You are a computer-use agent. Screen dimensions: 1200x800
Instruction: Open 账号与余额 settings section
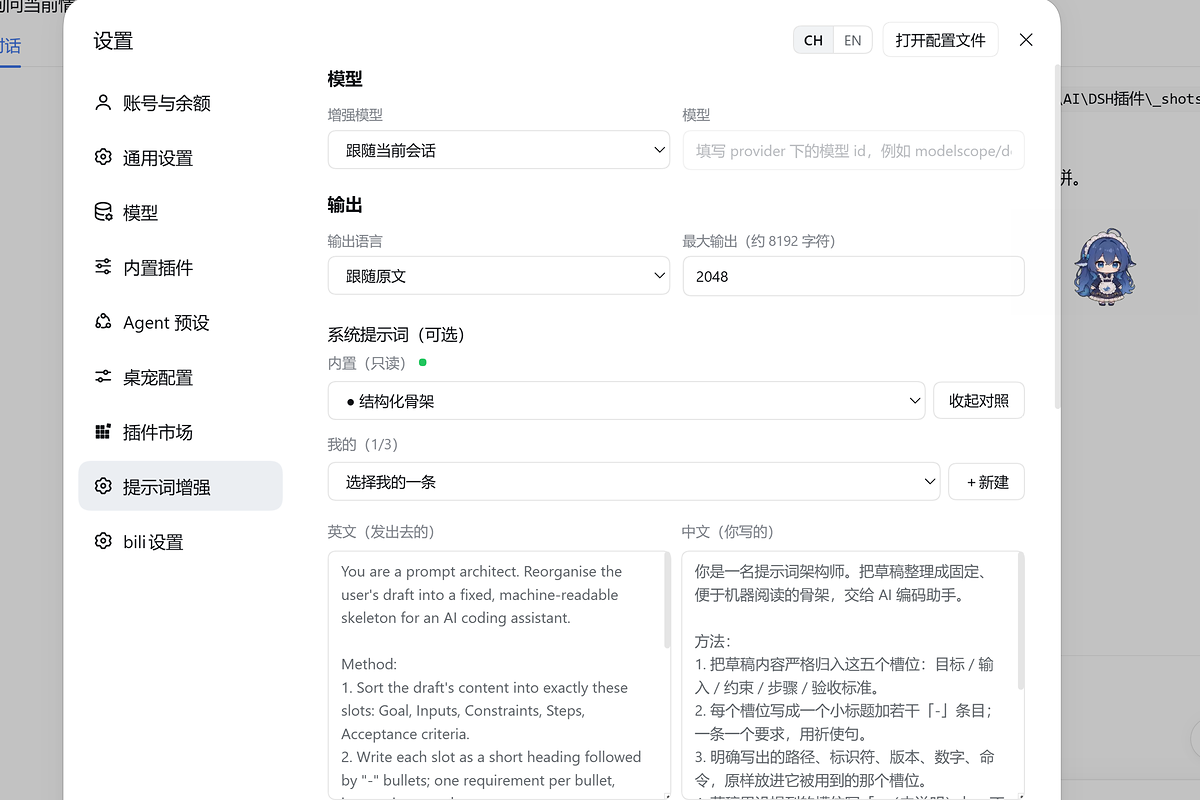pos(181,103)
